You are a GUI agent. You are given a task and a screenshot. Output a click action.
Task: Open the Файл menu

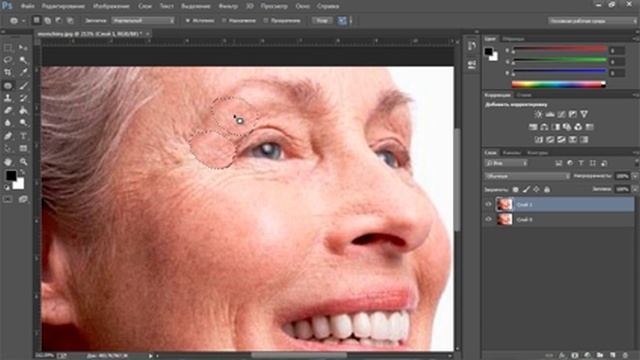(x=27, y=6)
